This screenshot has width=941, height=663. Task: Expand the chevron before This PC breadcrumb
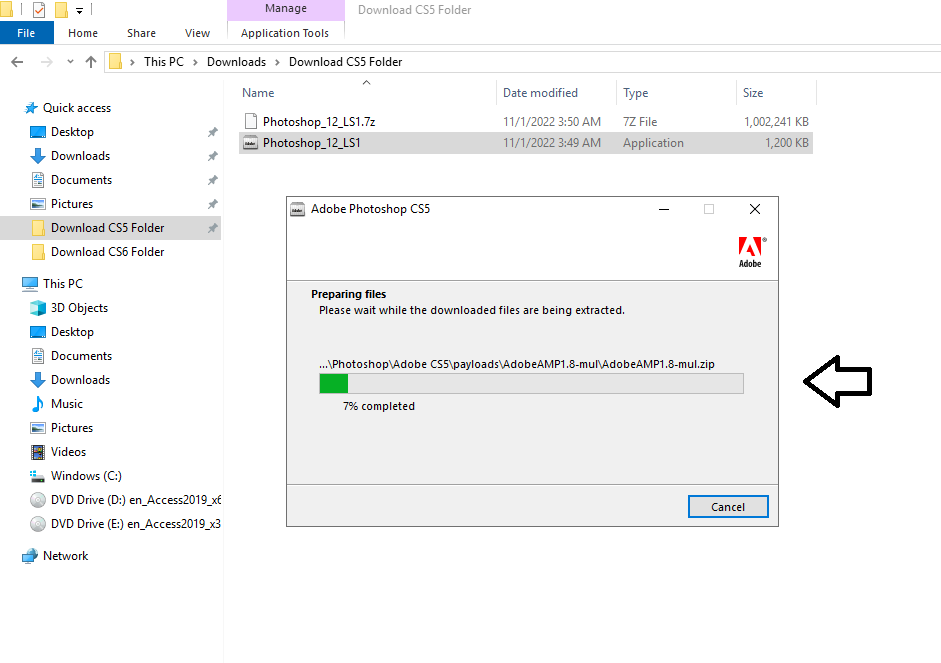coord(133,62)
